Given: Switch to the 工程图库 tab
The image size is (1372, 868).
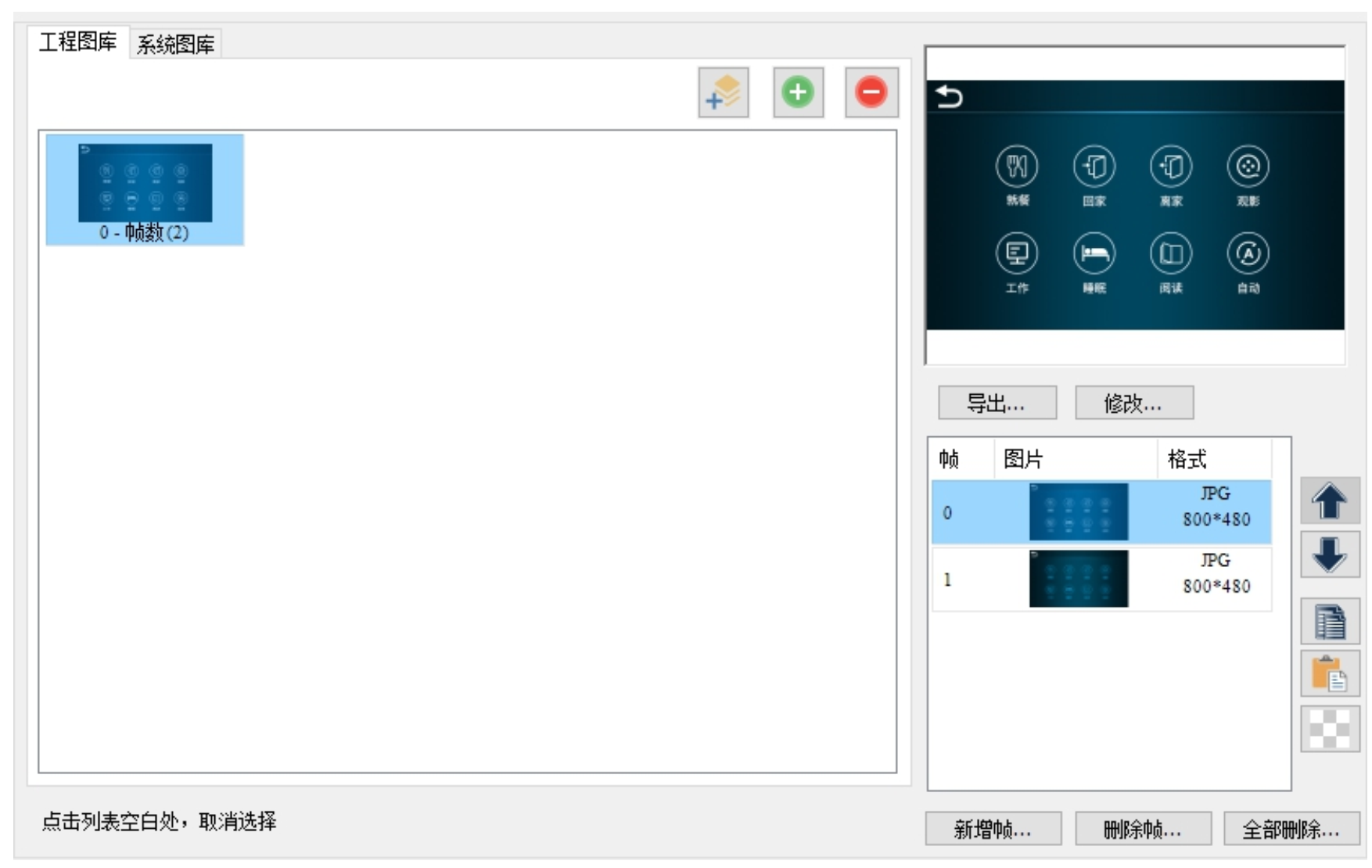Looking at the screenshot, I should (x=77, y=42).
